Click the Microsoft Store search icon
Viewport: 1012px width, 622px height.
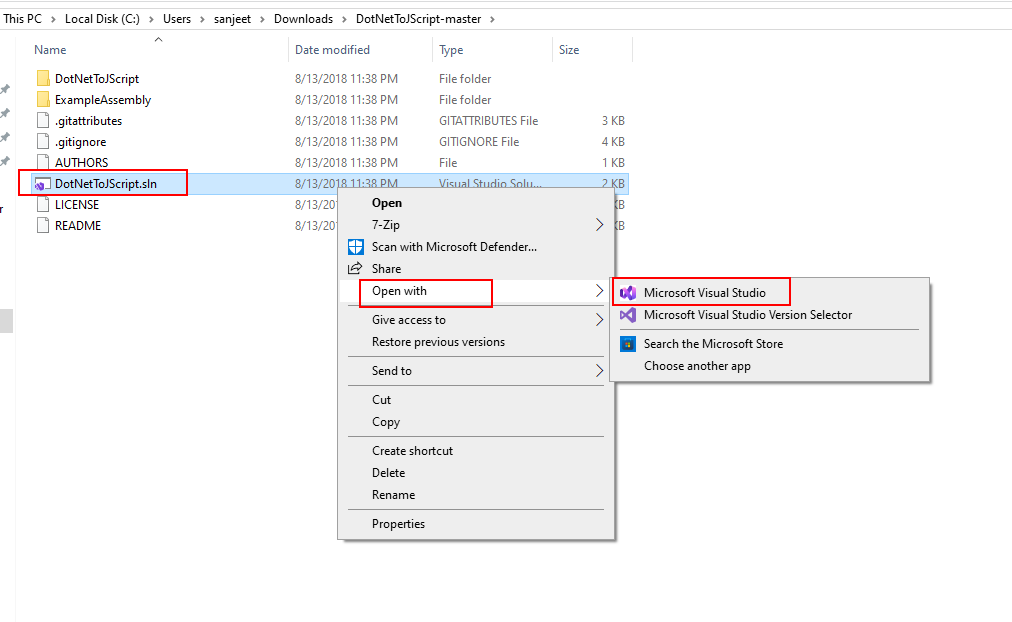click(628, 344)
